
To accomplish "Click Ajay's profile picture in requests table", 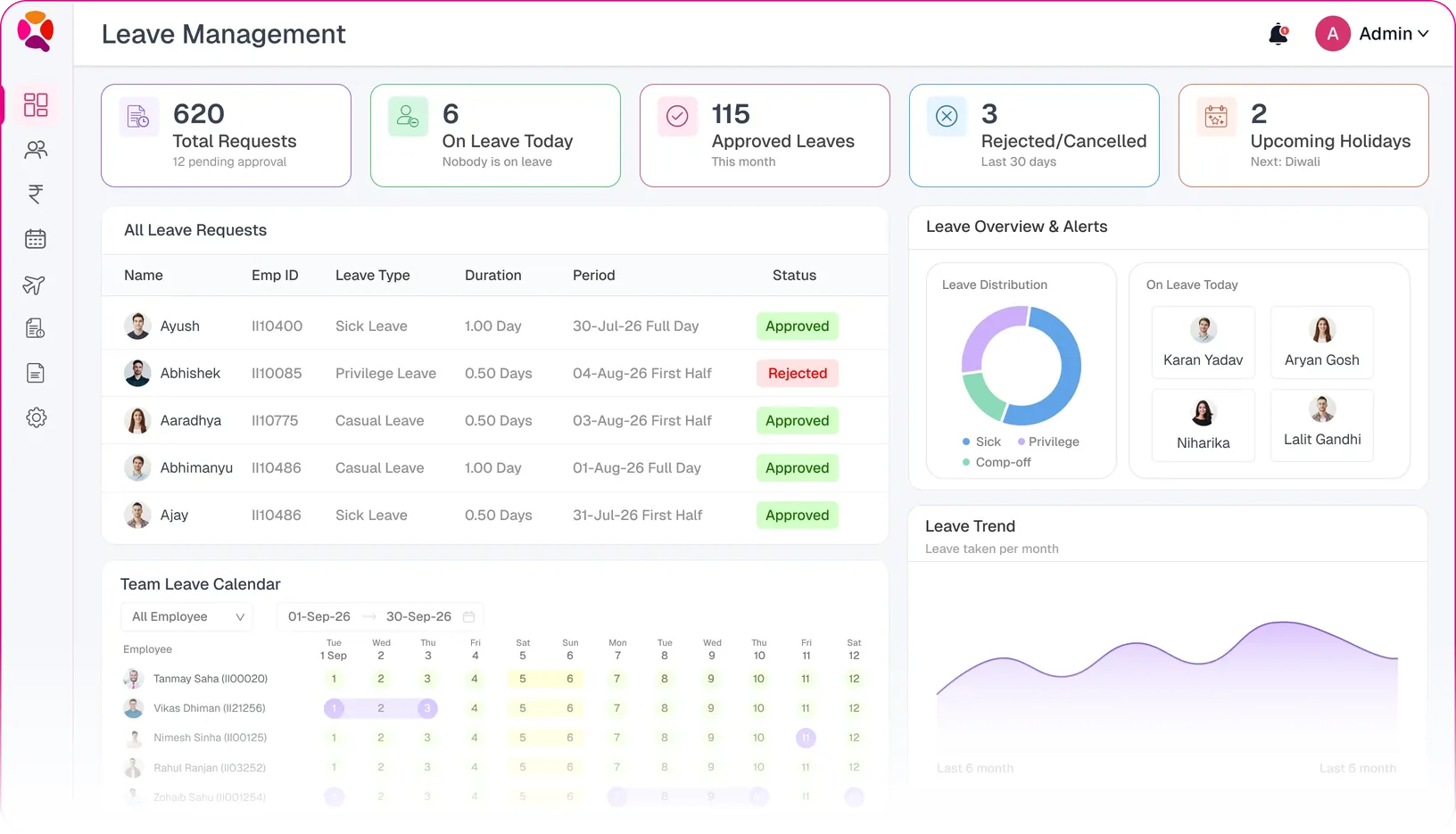I will (x=137, y=516).
